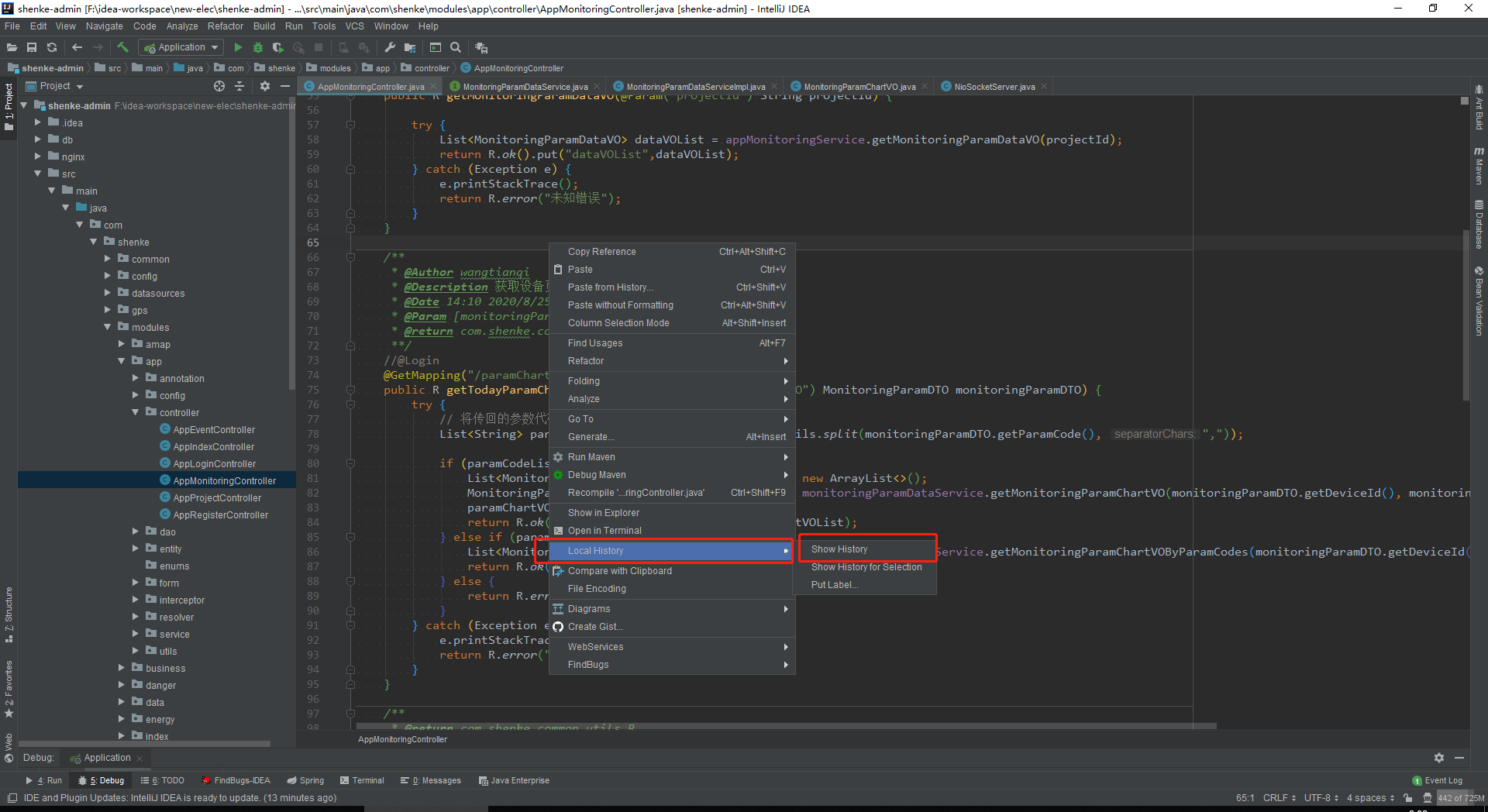Open Project panel gear settings
Viewport: 1488px width, 812px height.
265,86
